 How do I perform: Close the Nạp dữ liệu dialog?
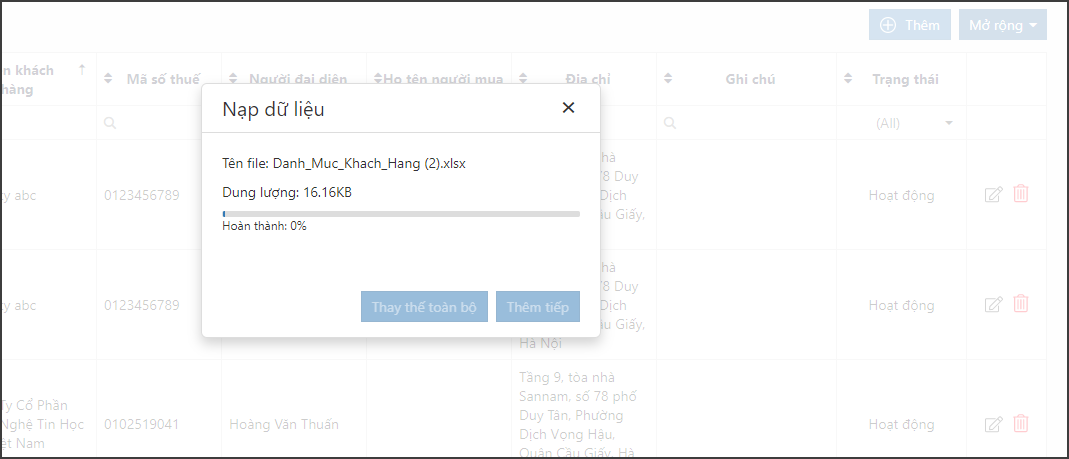(568, 108)
